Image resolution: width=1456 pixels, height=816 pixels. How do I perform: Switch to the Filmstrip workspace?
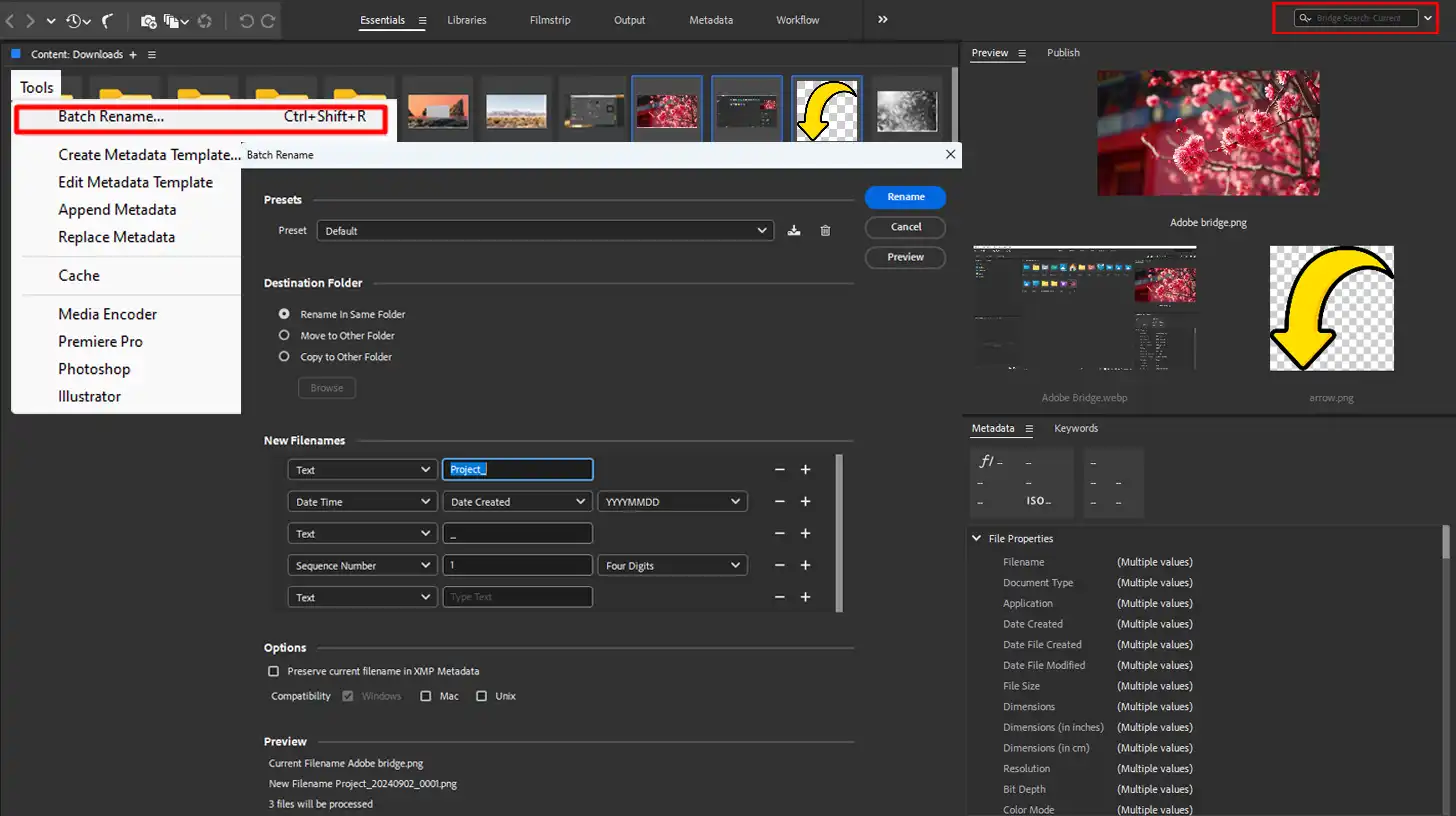pos(551,20)
